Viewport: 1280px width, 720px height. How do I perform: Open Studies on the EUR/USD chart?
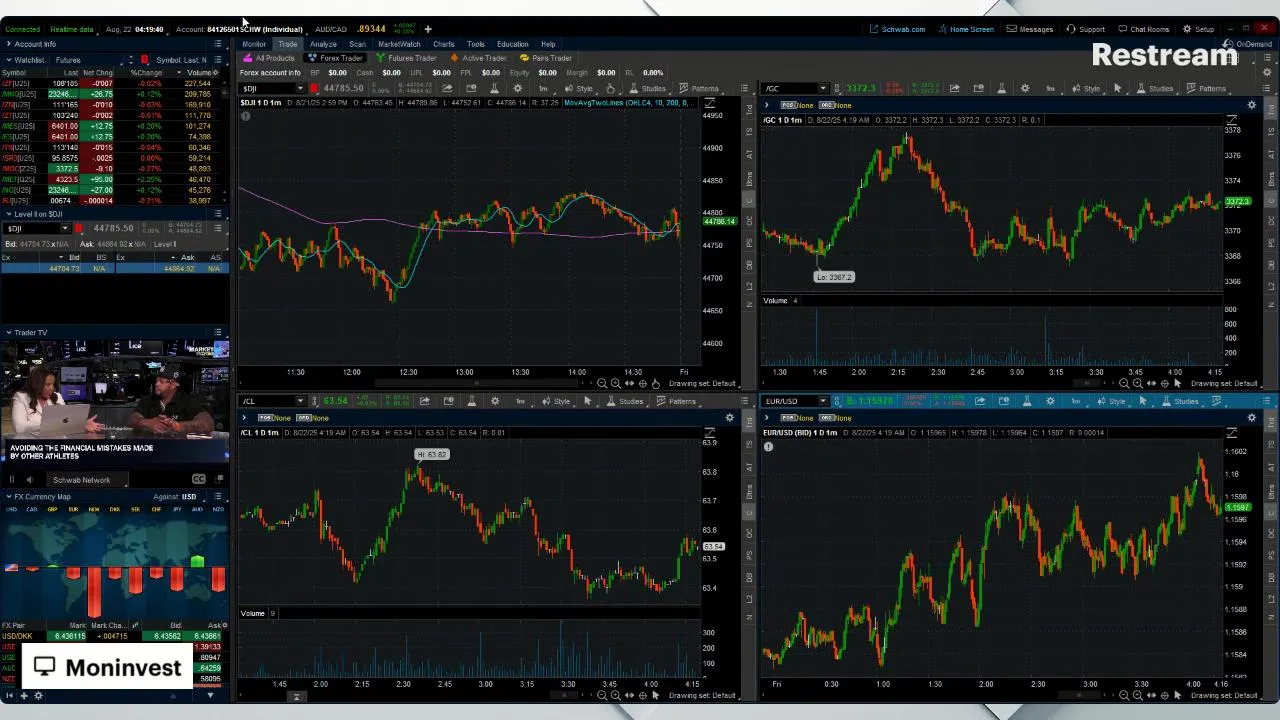[x=1180, y=401]
